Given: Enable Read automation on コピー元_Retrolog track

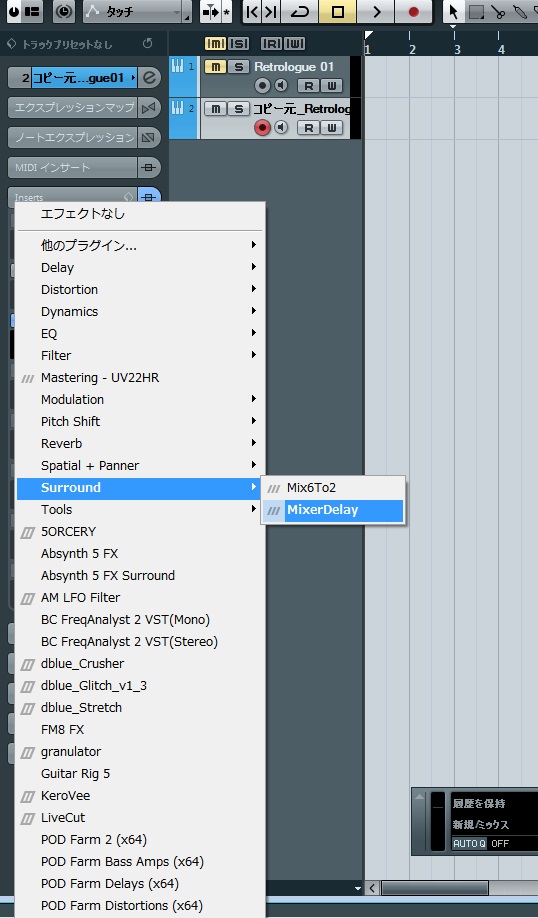Looking at the screenshot, I should tap(309, 128).
